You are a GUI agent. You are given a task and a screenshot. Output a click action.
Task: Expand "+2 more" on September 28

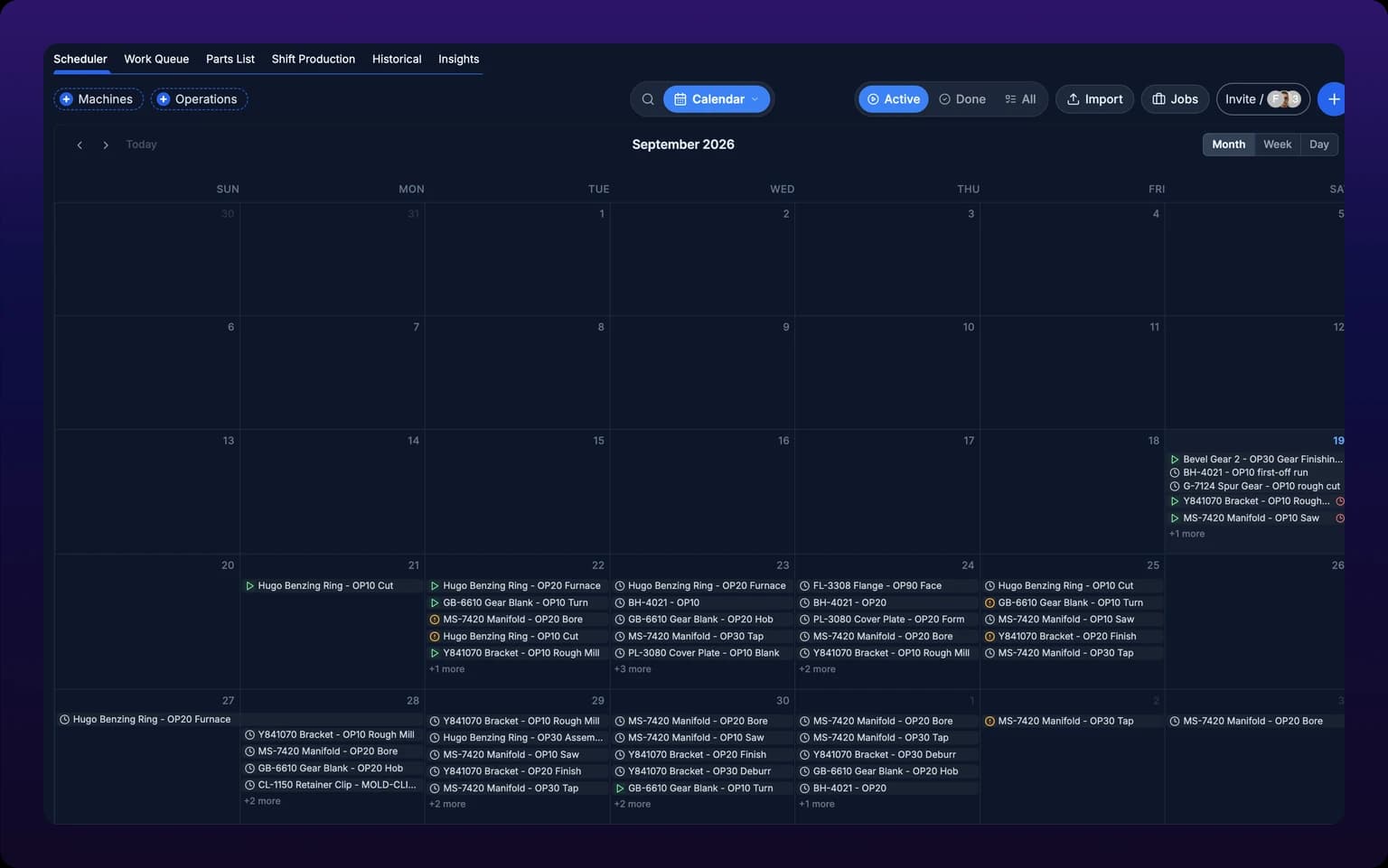pos(262,801)
